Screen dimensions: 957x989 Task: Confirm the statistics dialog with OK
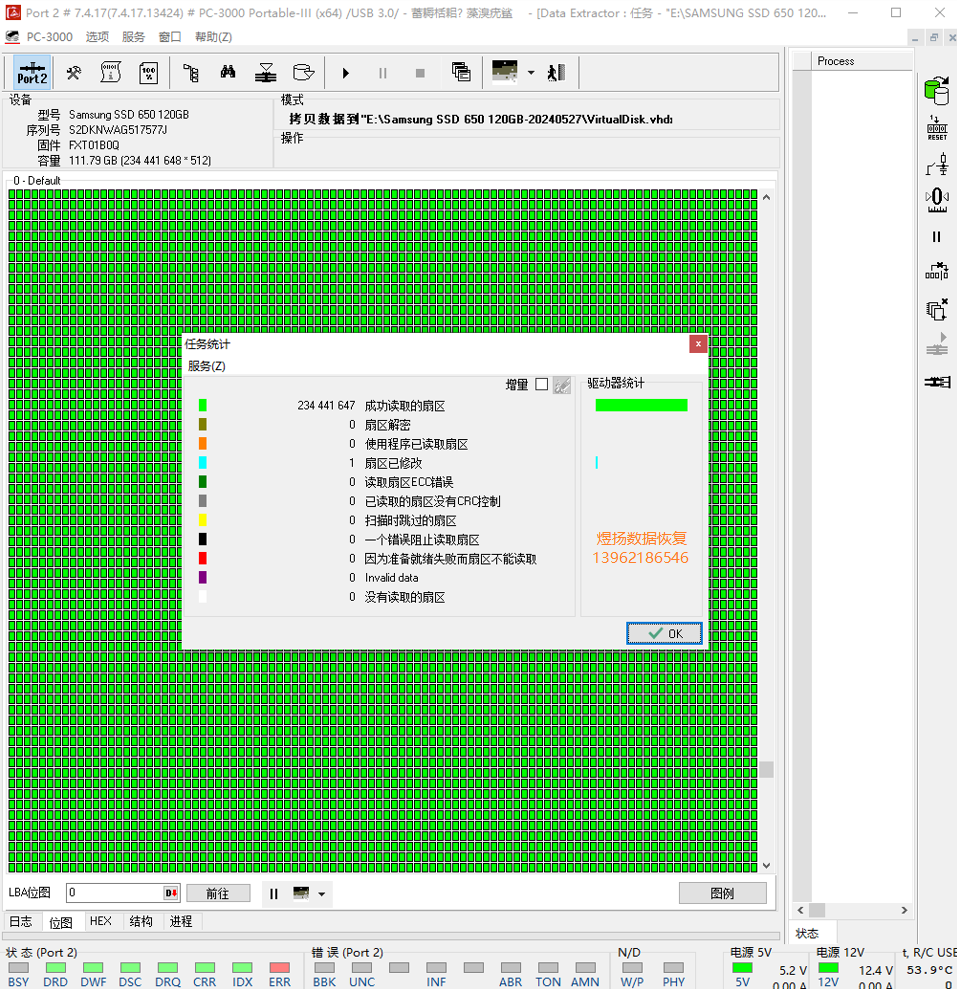click(x=664, y=633)
